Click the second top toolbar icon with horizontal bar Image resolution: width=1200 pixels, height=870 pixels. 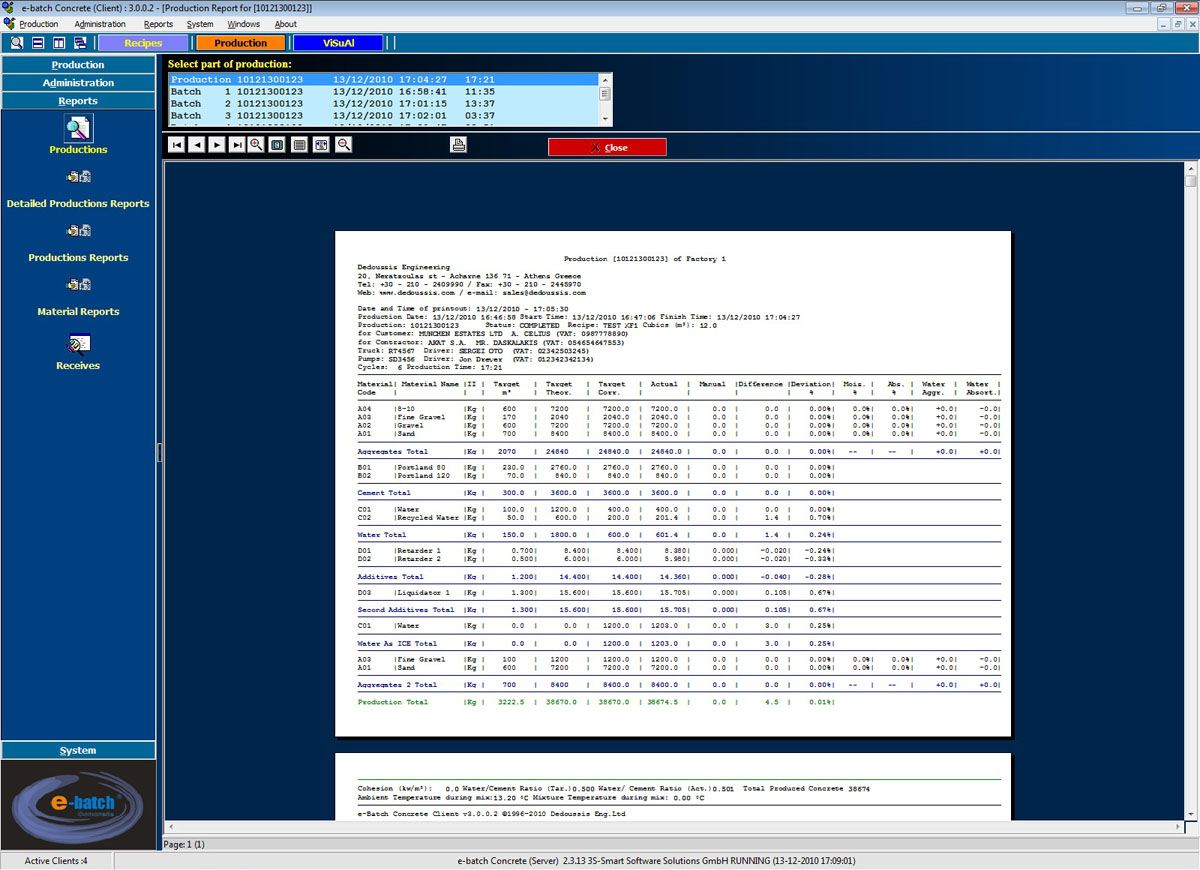pos(38,43)
